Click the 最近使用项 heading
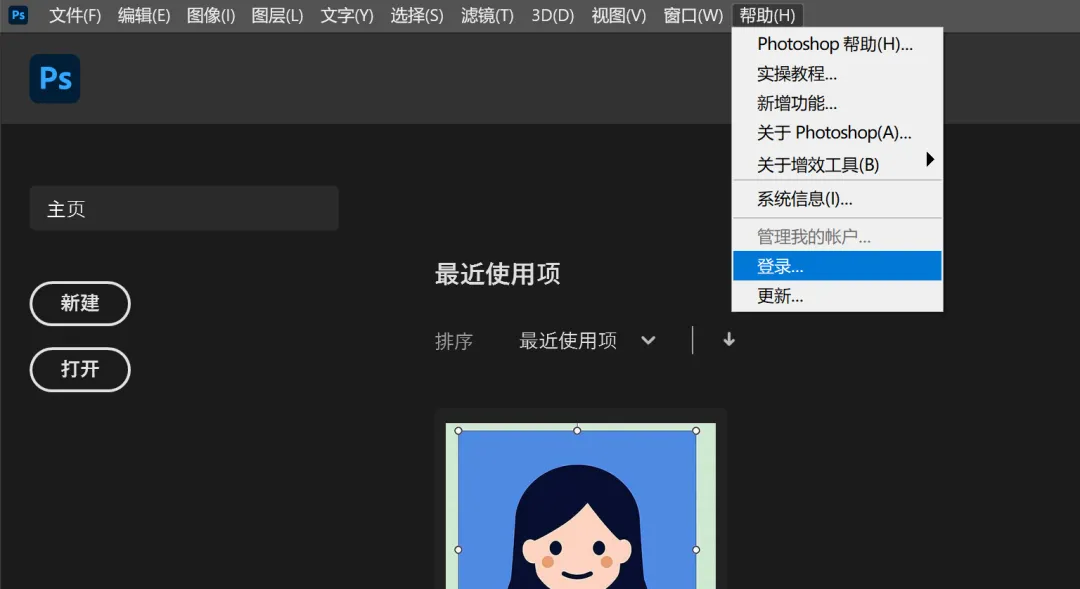Viewport: 1080px width, 589px height. (497, 274)
